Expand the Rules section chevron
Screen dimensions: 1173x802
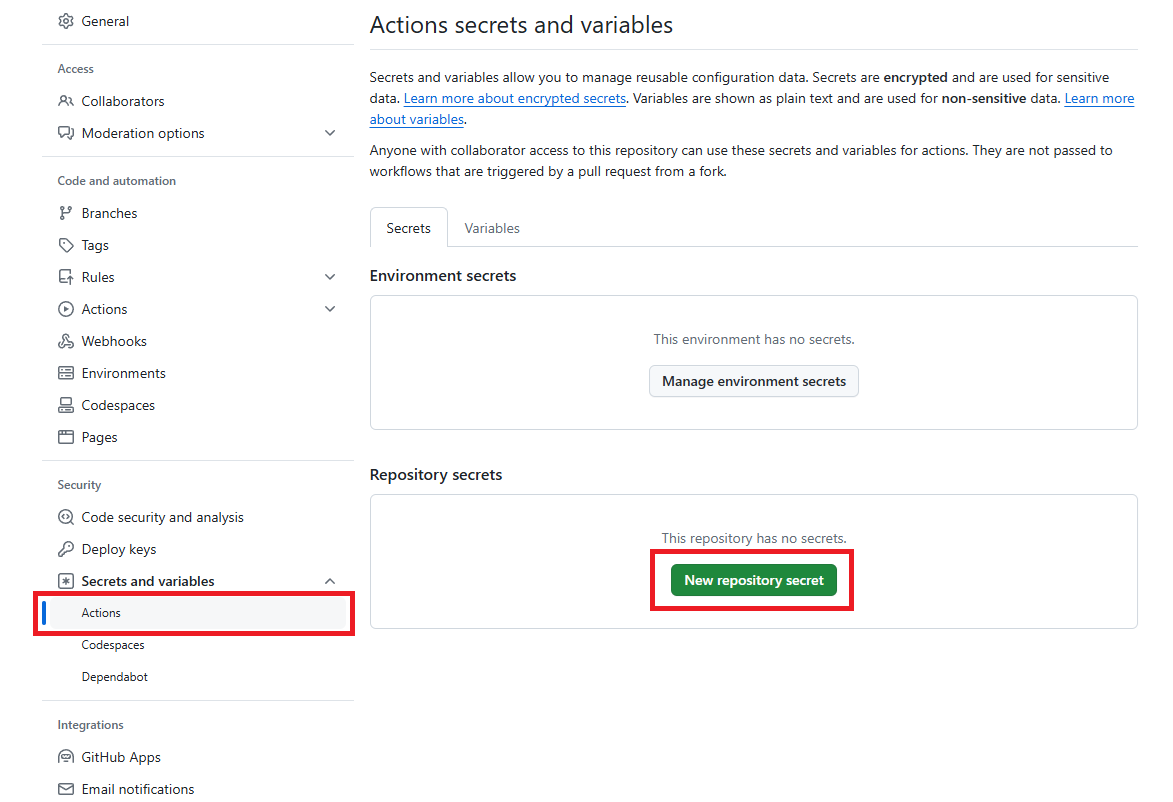coord(330,277)
